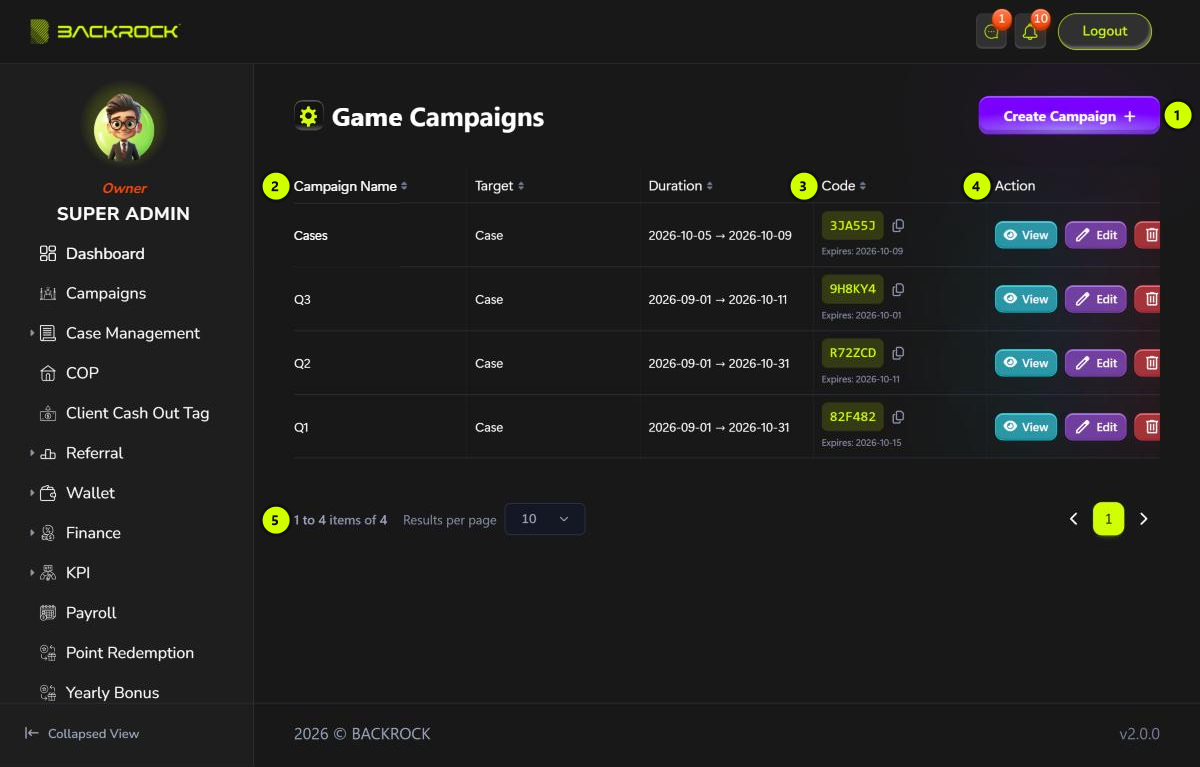
Task: Click the 82F482 code badge
Action: 853,416
